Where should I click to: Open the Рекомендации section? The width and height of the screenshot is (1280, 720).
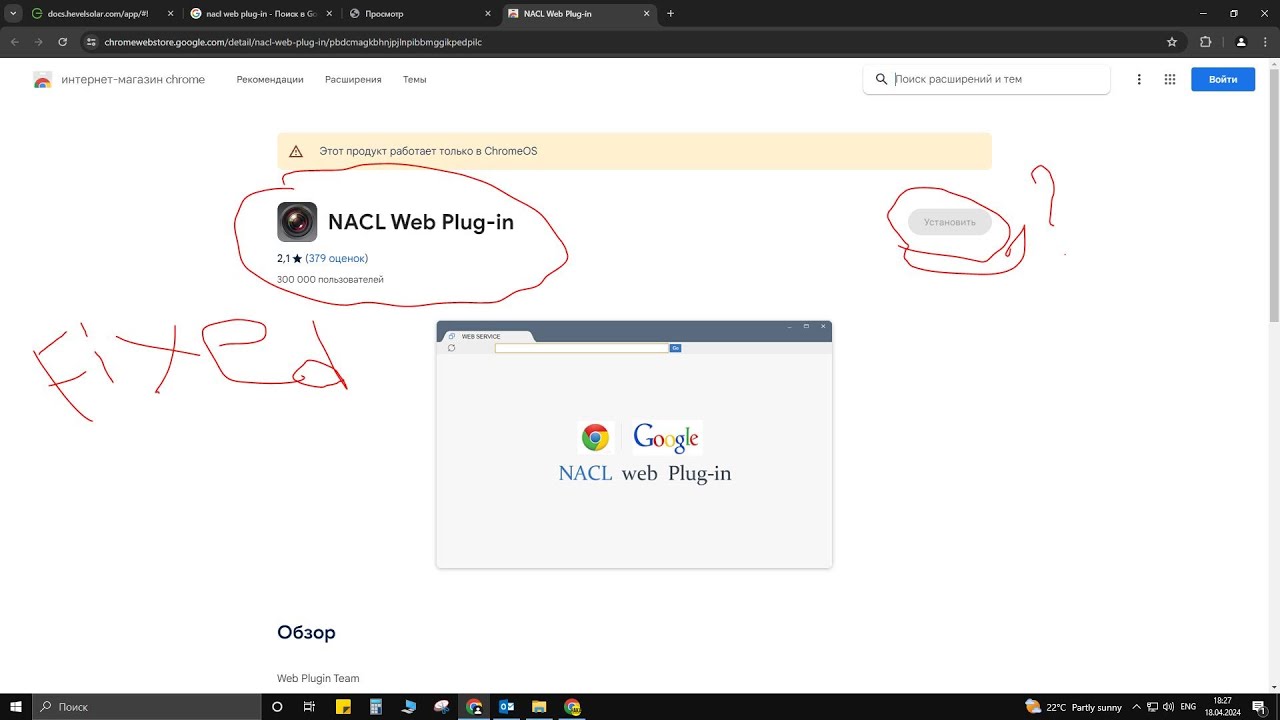(270, 80)
